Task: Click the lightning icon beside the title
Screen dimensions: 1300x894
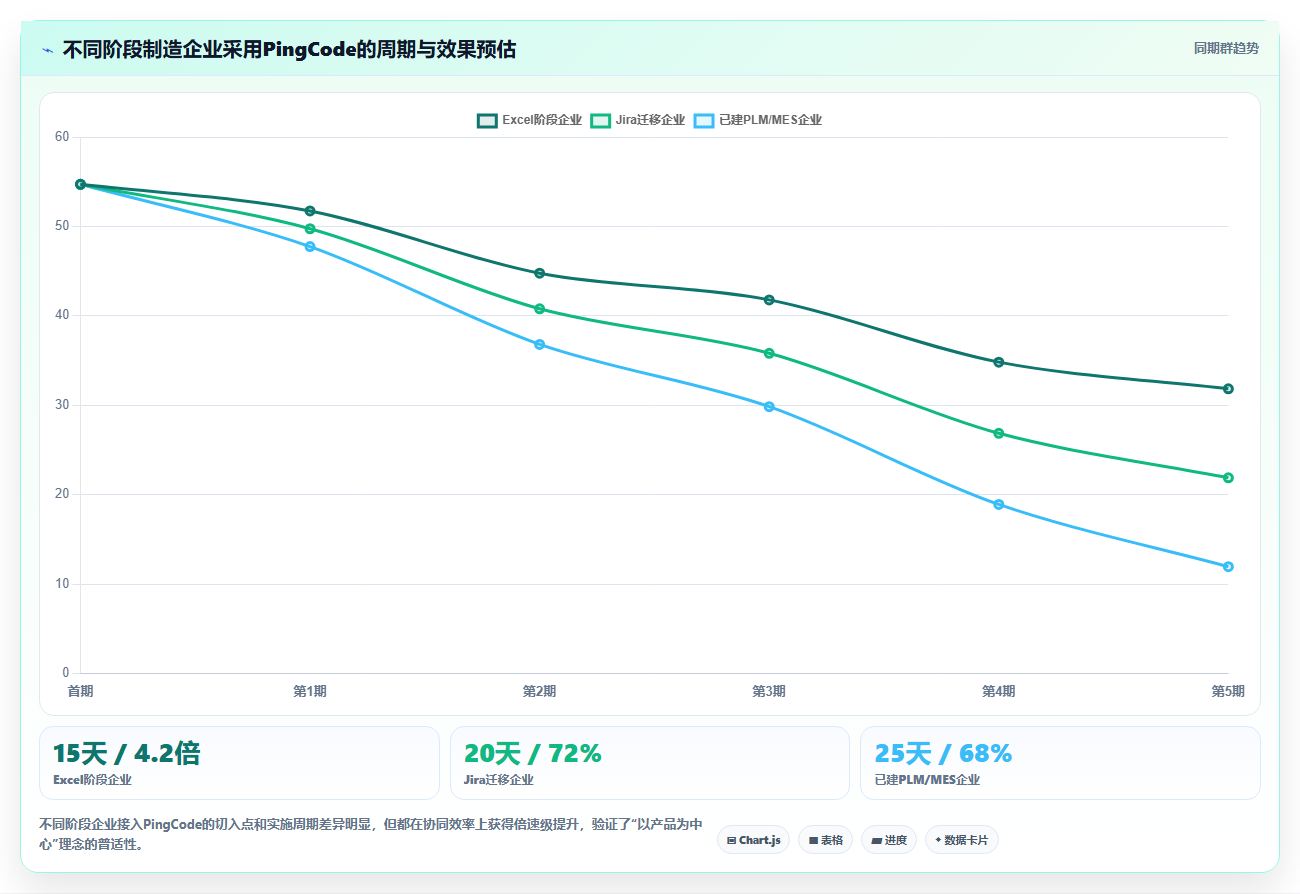Action: [x=47, y=50]
